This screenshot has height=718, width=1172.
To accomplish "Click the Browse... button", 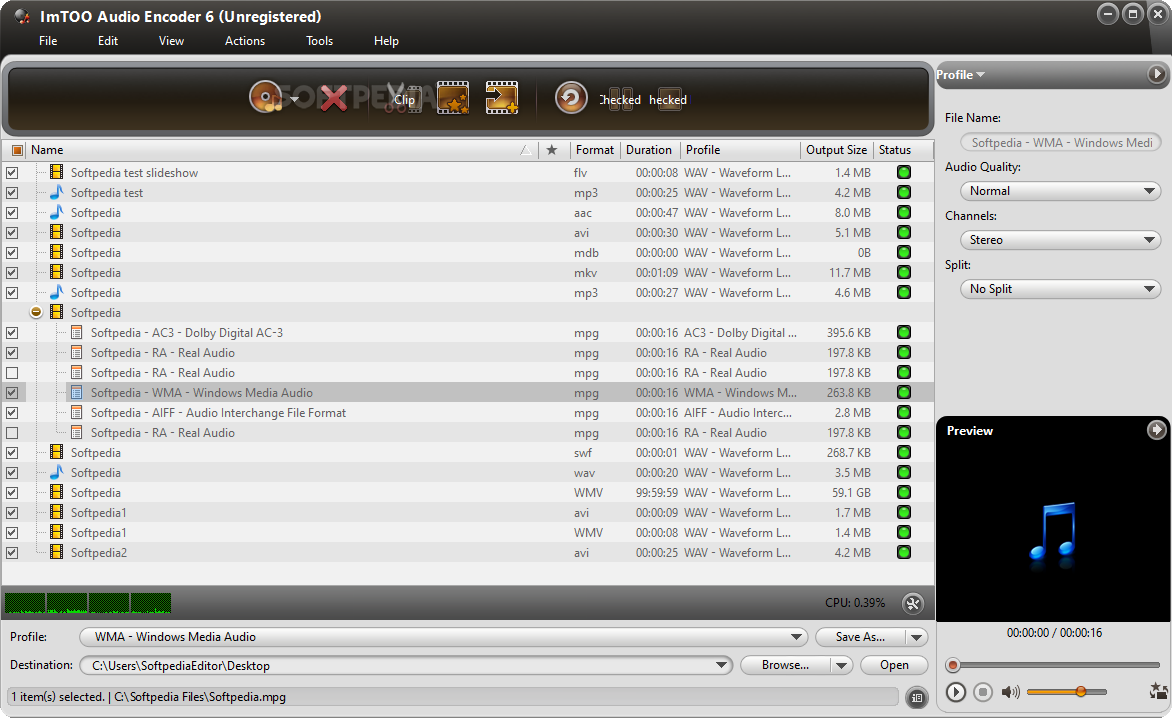I will (786, 665).
